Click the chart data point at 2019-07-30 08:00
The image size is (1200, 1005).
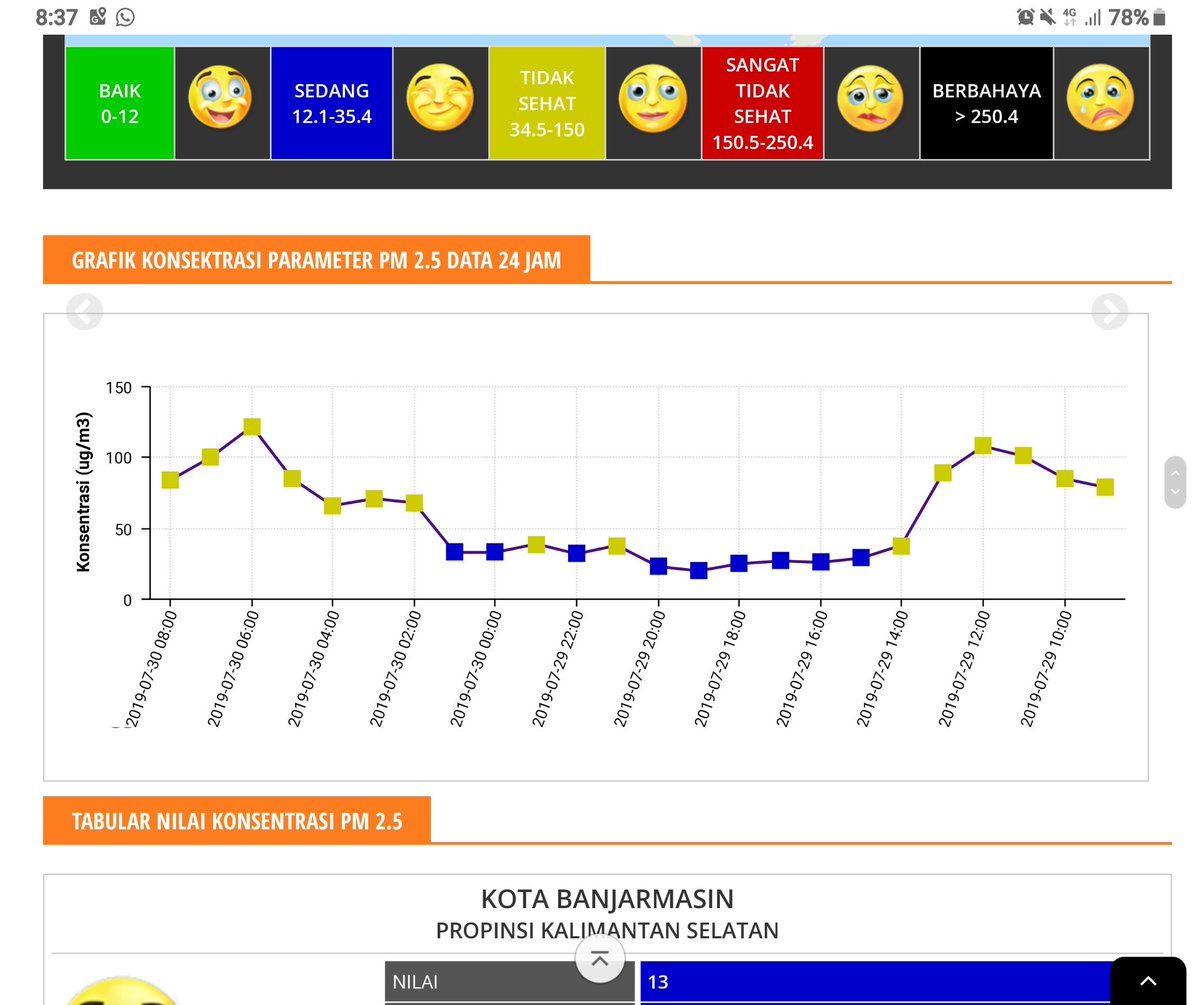(x=170, y=480)
